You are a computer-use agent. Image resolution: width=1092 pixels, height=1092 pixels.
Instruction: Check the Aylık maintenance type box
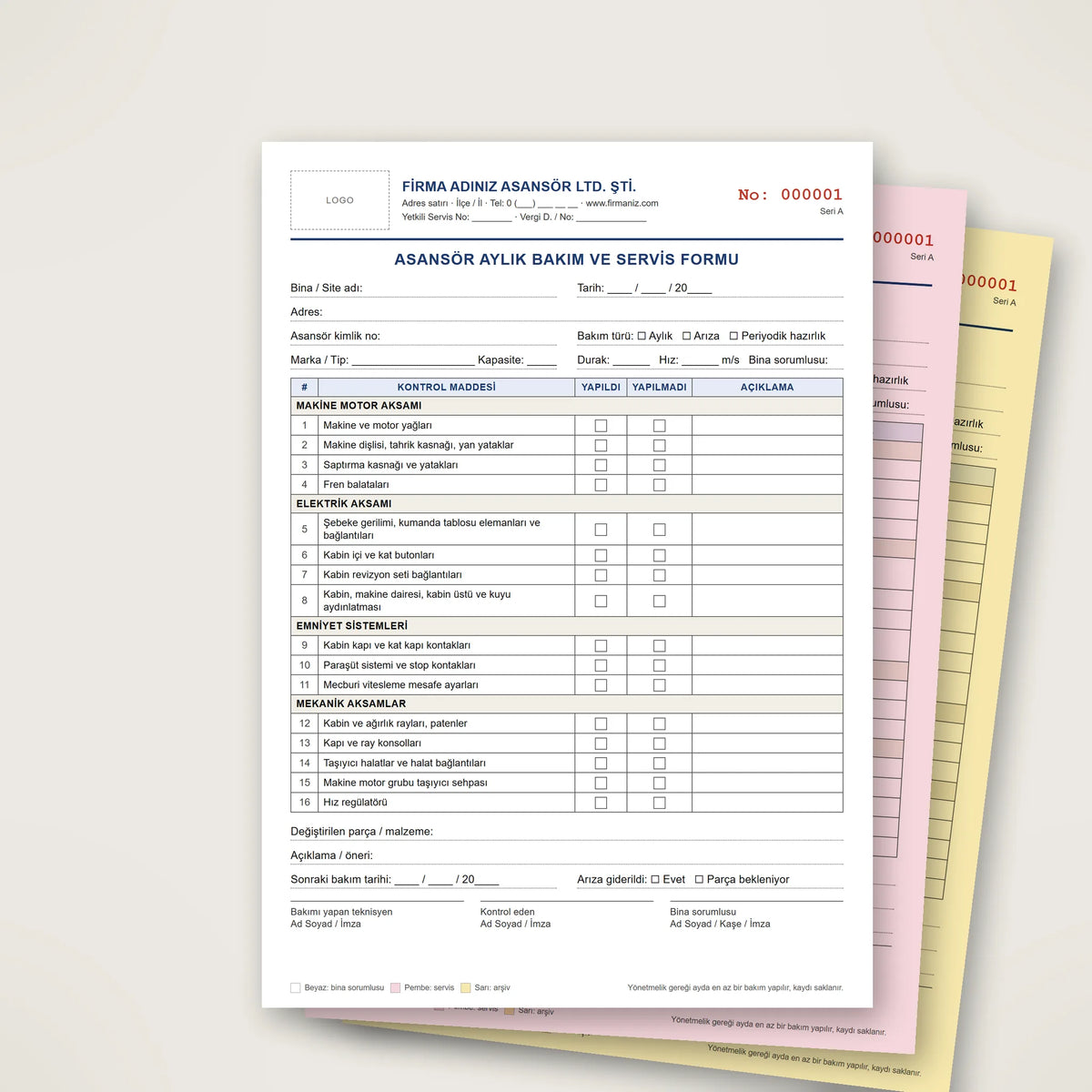click(642, 336)
